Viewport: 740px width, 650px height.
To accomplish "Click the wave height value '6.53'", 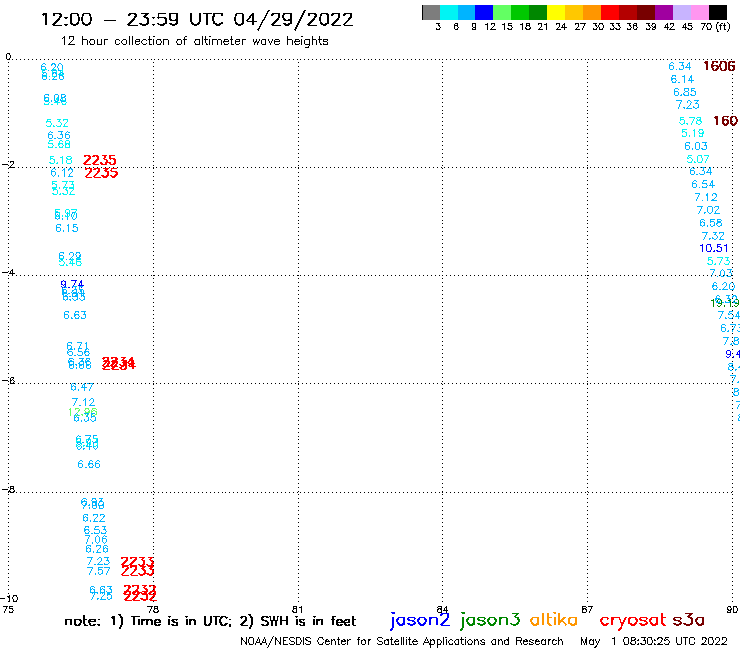I will point(95,530).
